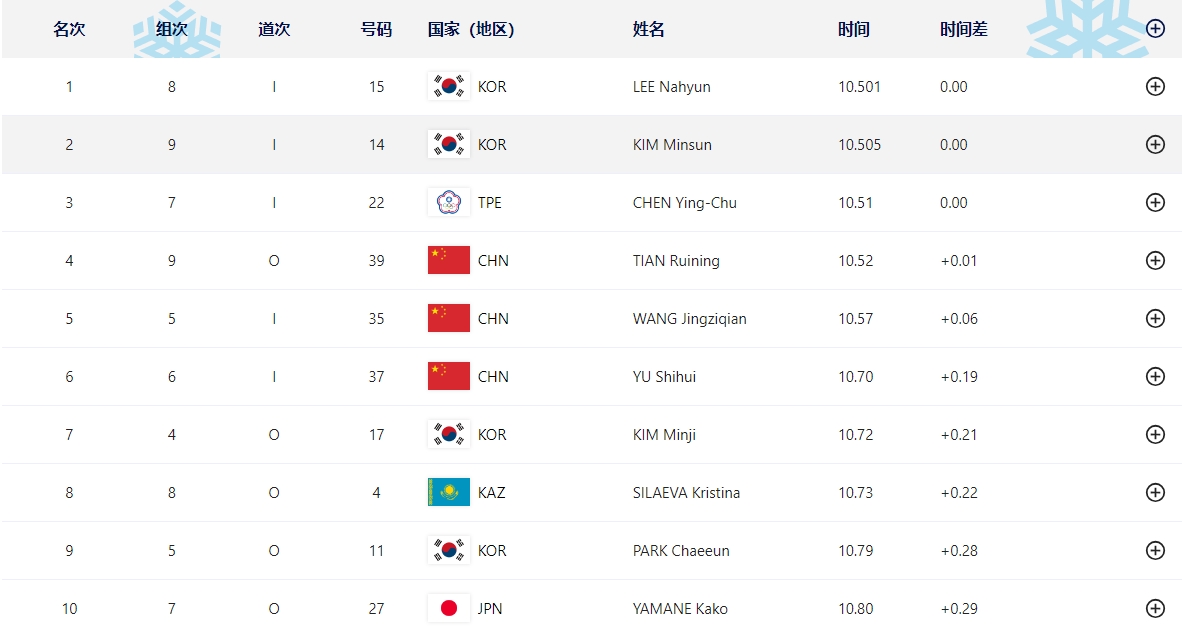
Task: Click the Chinese Taipei flag icon
Action: click(449, 203)
